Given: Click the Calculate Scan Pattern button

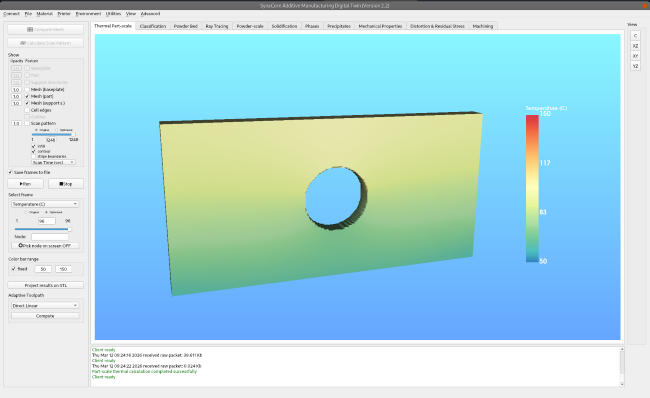Looking at the screenshot, I should [46, 43].
